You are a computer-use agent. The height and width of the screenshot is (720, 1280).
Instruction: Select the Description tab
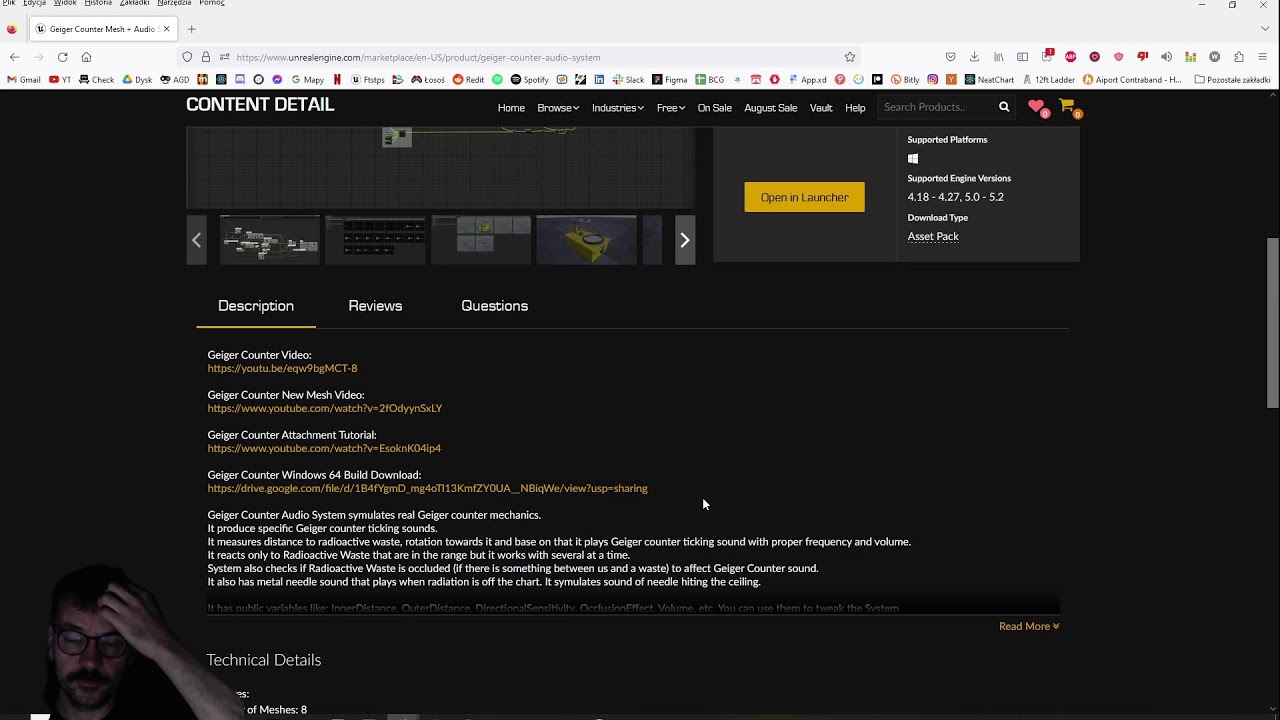(x=256, y=306)
